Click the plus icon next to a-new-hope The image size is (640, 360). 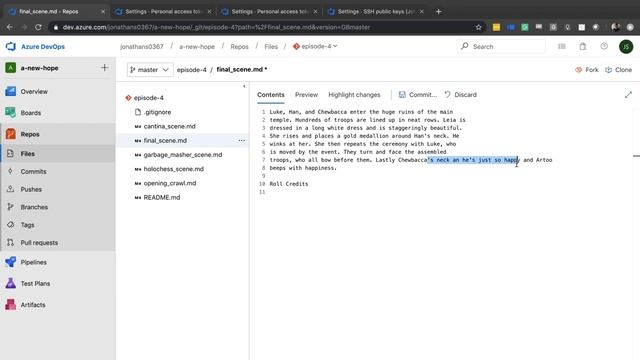tap(104, 68)
